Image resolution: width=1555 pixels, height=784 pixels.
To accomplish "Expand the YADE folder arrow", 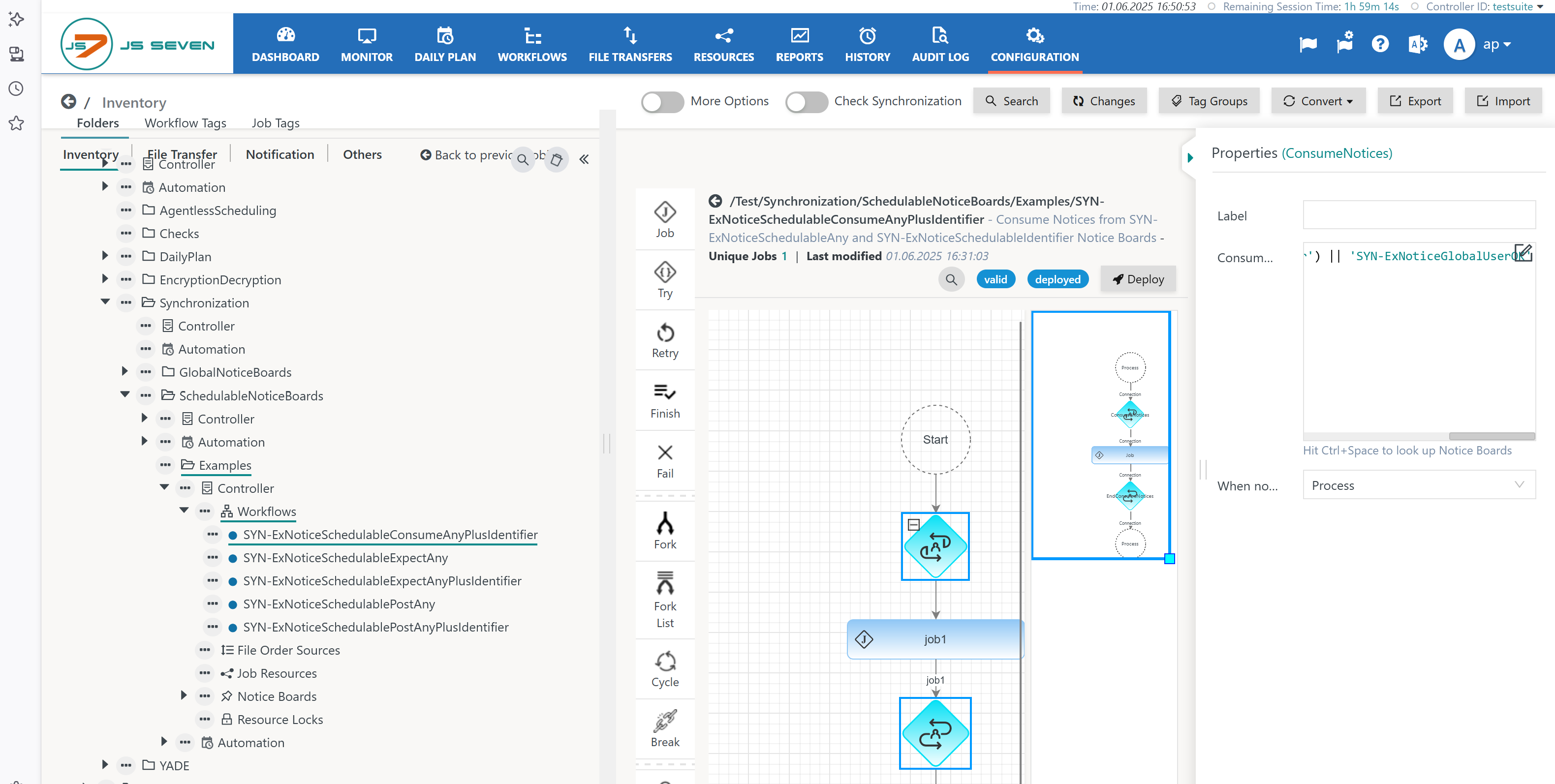I will [x=105, y=765].
